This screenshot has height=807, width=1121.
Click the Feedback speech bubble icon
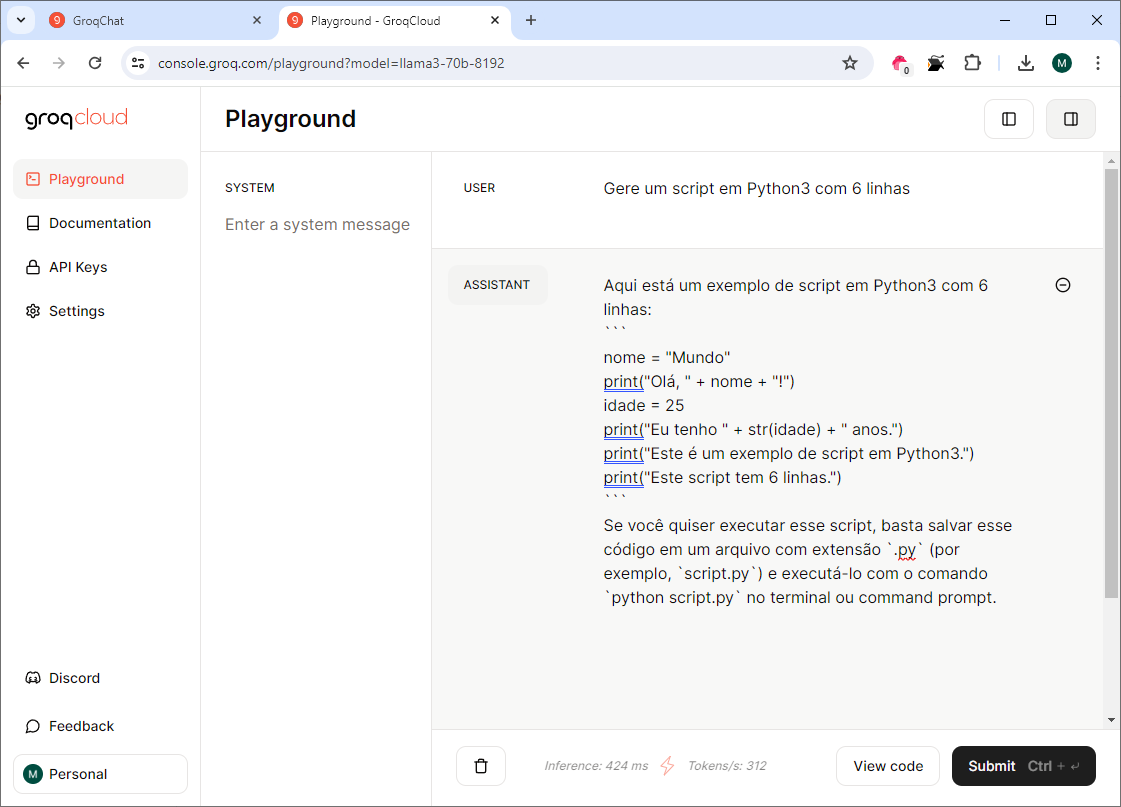click(33, 726)
